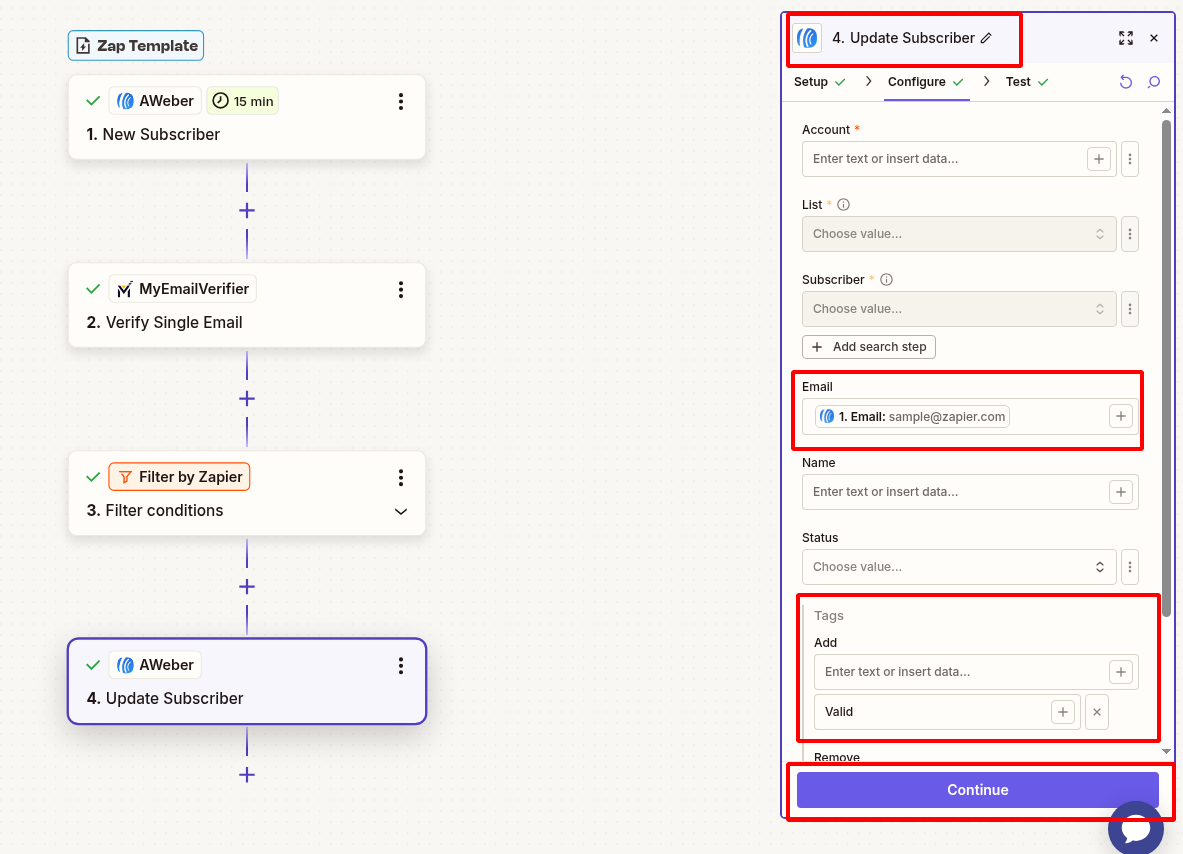Expand the step editor to full screen

pos(1126,38)
